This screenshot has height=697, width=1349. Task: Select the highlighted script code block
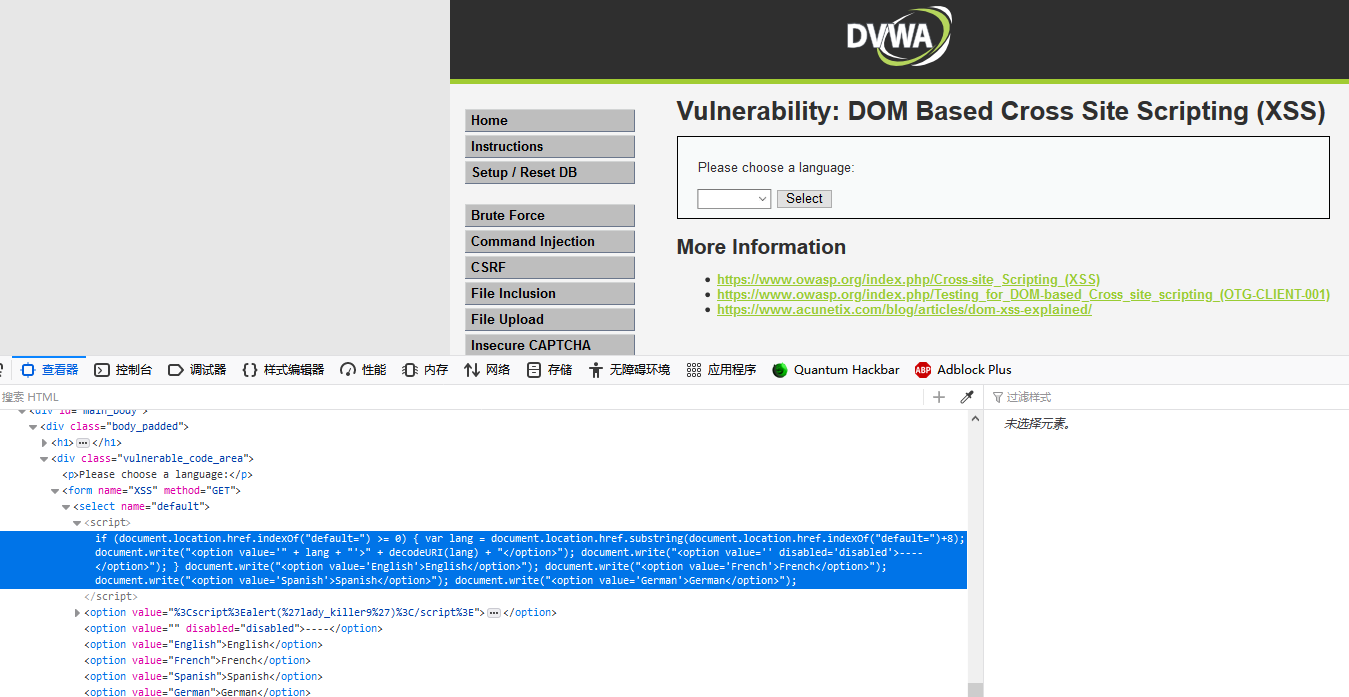click(484, 560)
